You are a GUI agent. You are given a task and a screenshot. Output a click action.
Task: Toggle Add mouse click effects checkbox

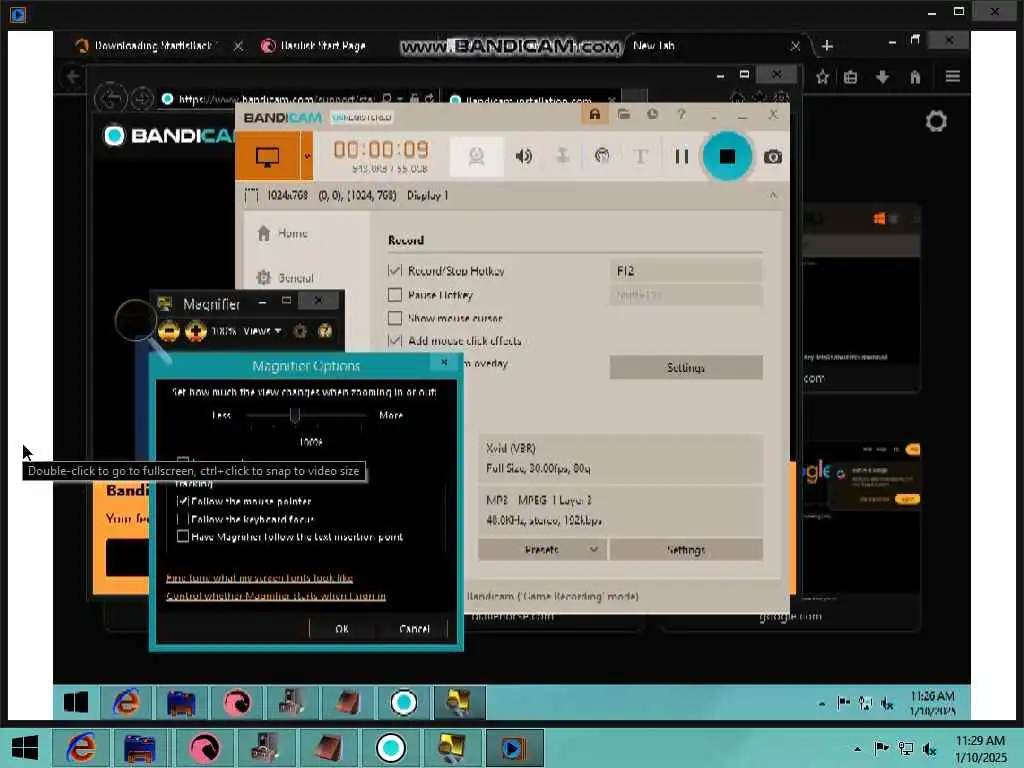pyautogui.click(x=394, y=340)
